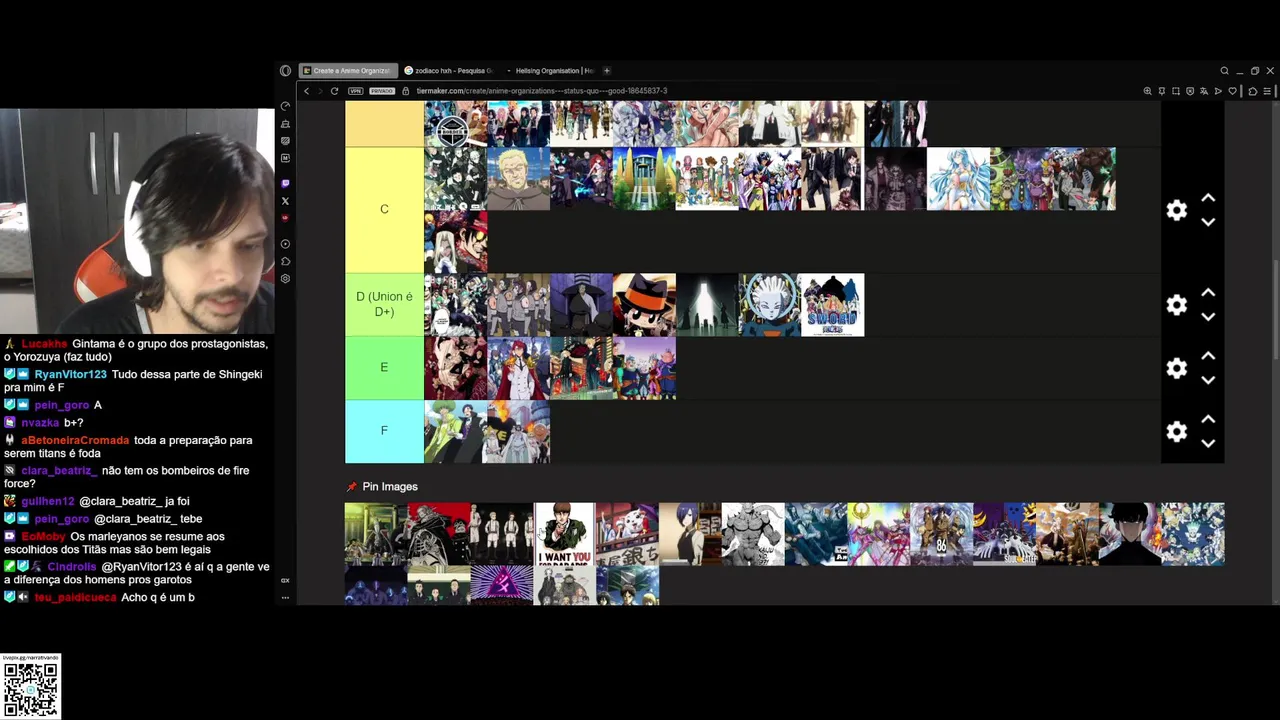Click the PRIVADO private-mode badge

382,91
